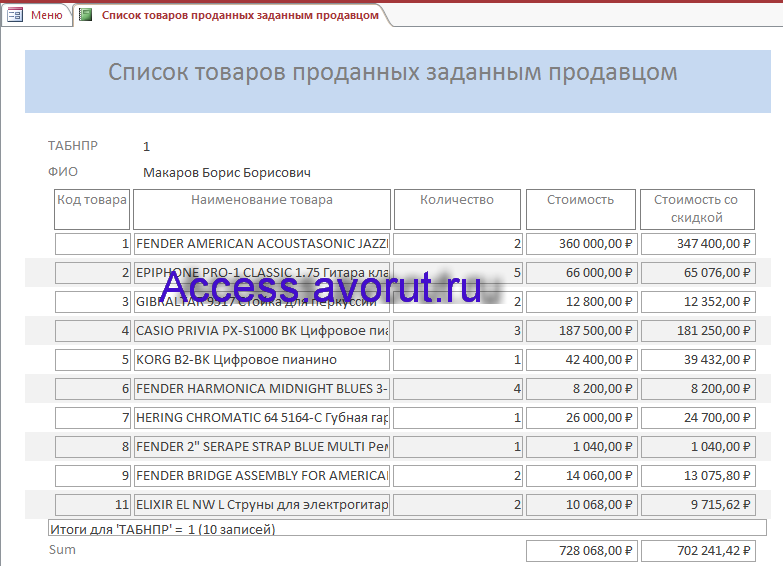Click total discounted cost 702 241,42 ₽
Viewport: 783px width, 566px height.
(x=698, y=551)
